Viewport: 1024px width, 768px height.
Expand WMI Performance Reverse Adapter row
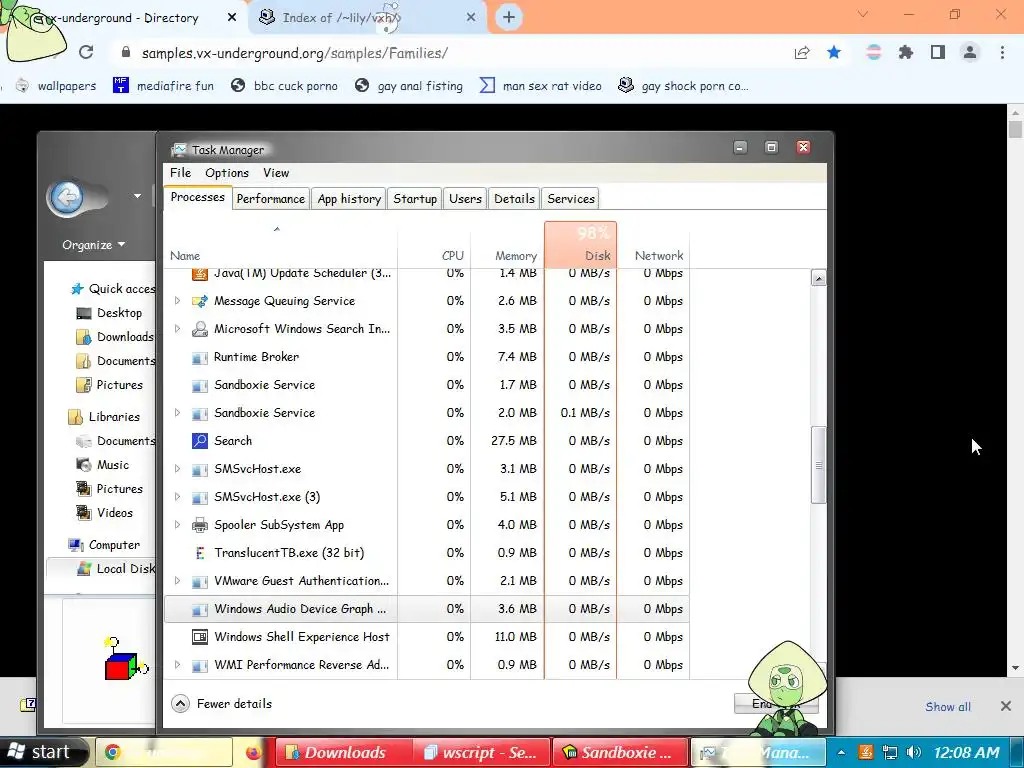177,665
